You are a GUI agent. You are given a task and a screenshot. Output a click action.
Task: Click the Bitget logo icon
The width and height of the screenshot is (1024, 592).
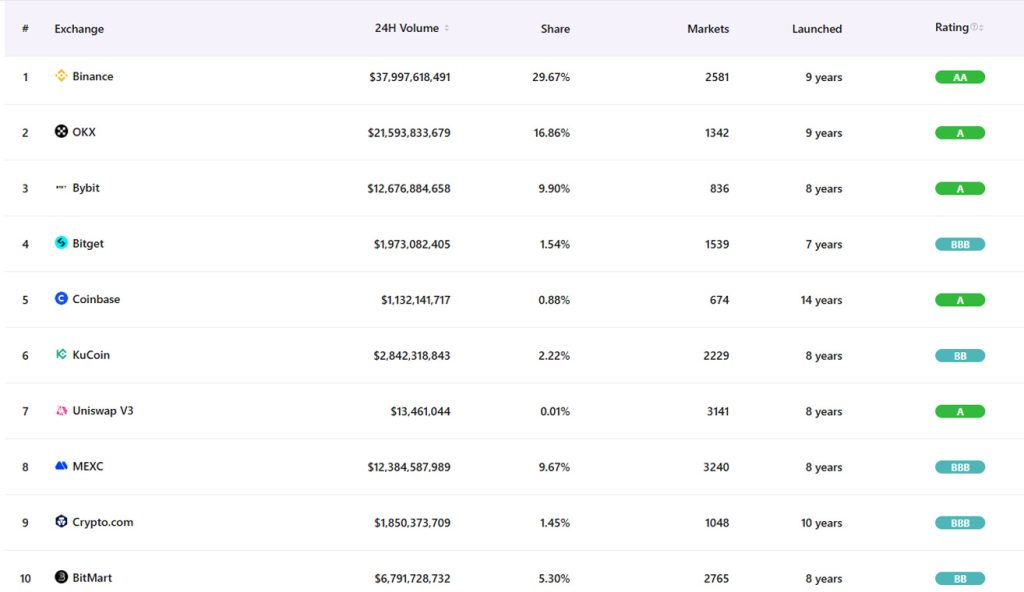tap(61, 243)
